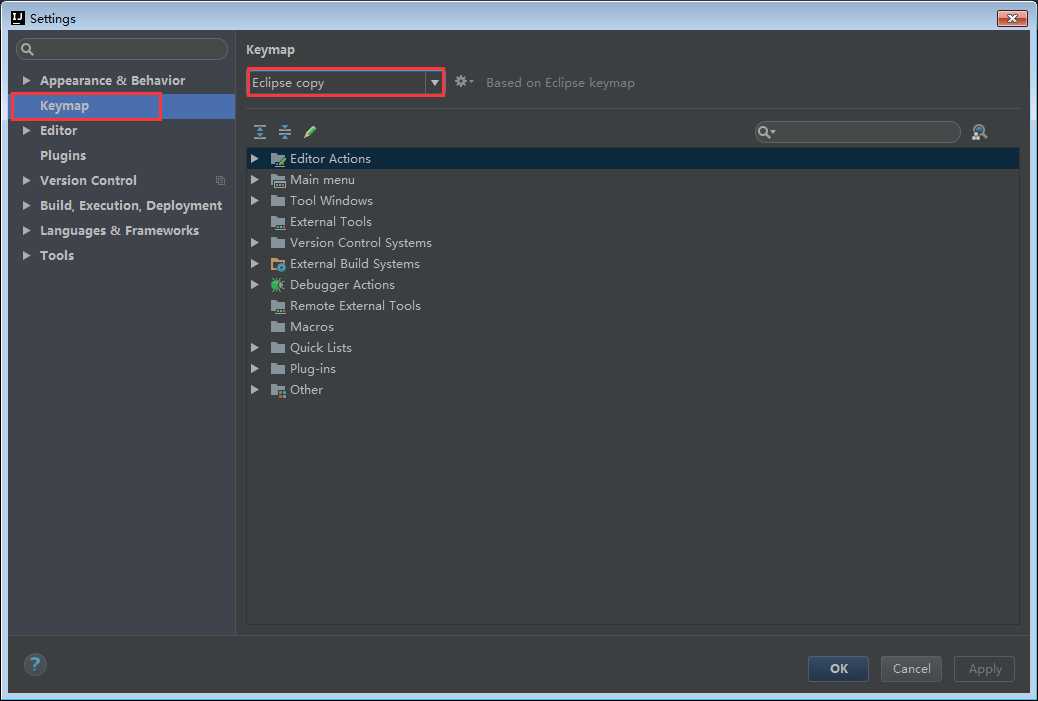Expand the Main menu tree node
The image size is (1038, 701).
click(255, 179)
